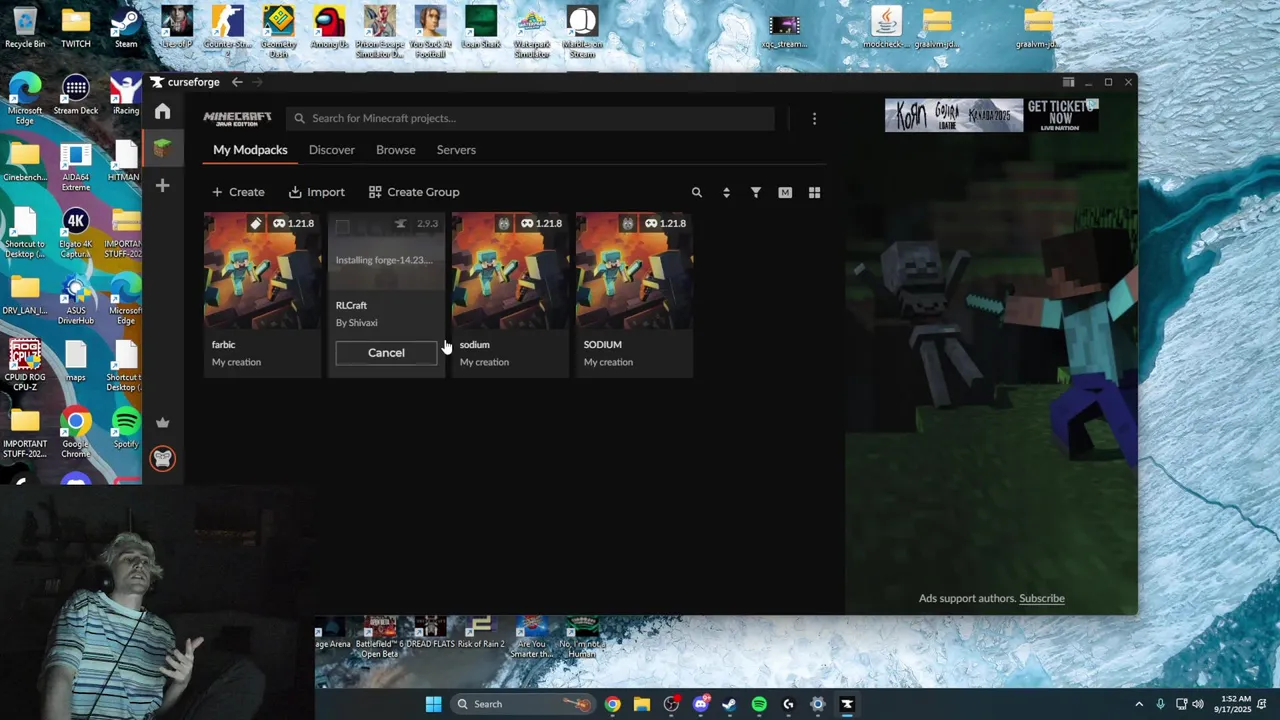Open the modpack filter funnel
This screenshot has width=1280, height=720.
tap(756, 192)
